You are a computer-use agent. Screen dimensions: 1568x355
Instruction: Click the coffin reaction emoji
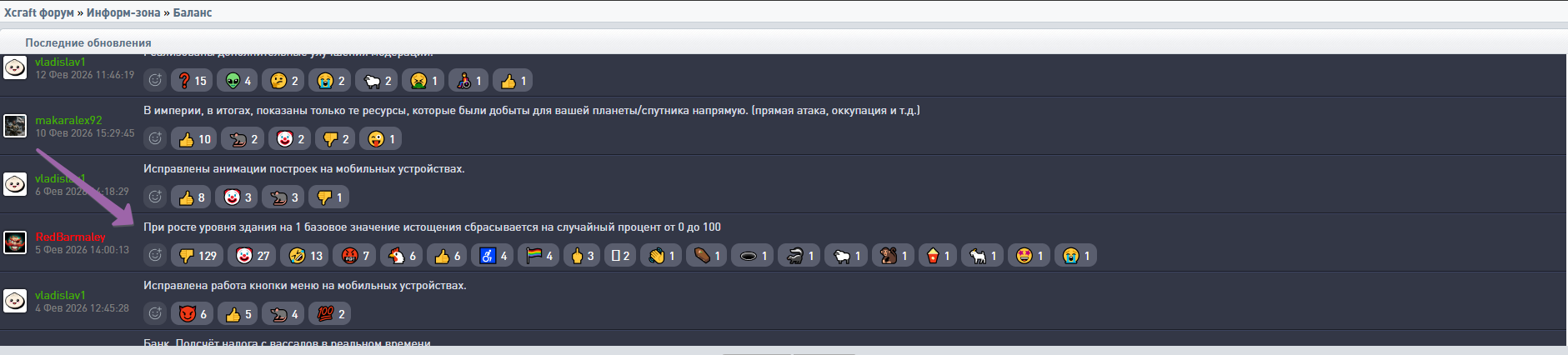(x=707, y=256)
